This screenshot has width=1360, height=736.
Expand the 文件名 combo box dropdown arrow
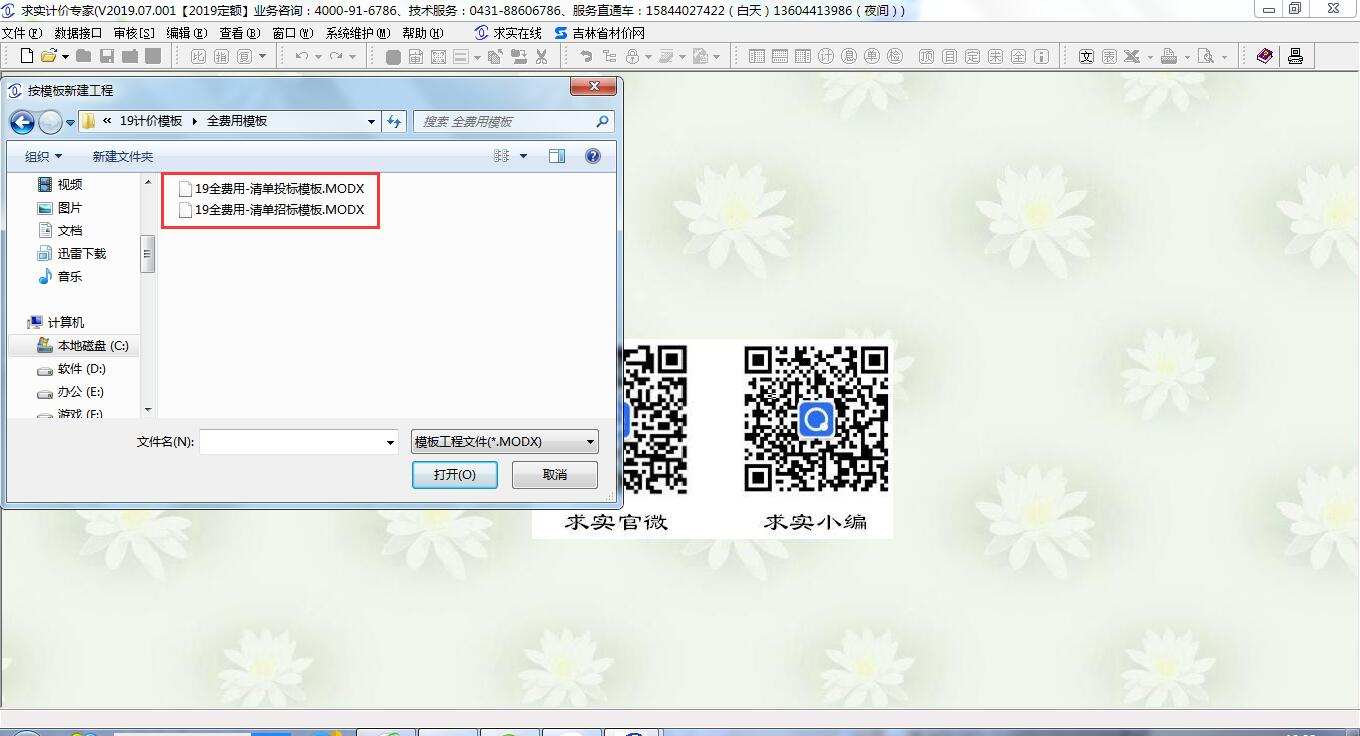pos(390,442)
